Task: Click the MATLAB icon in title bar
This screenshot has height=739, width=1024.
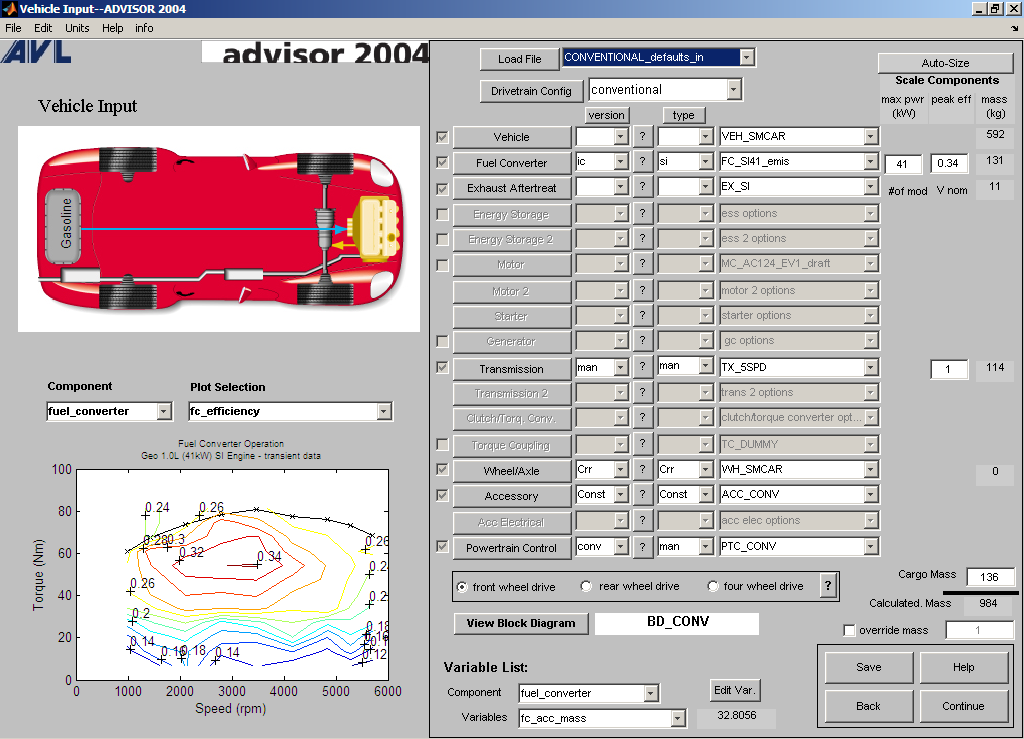Action: (8, 8)
